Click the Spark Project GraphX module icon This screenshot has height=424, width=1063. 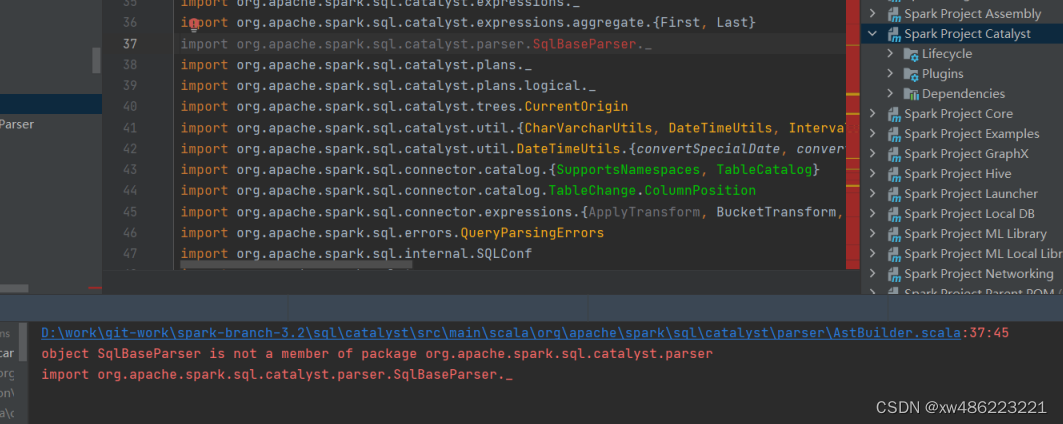point(893,154)
